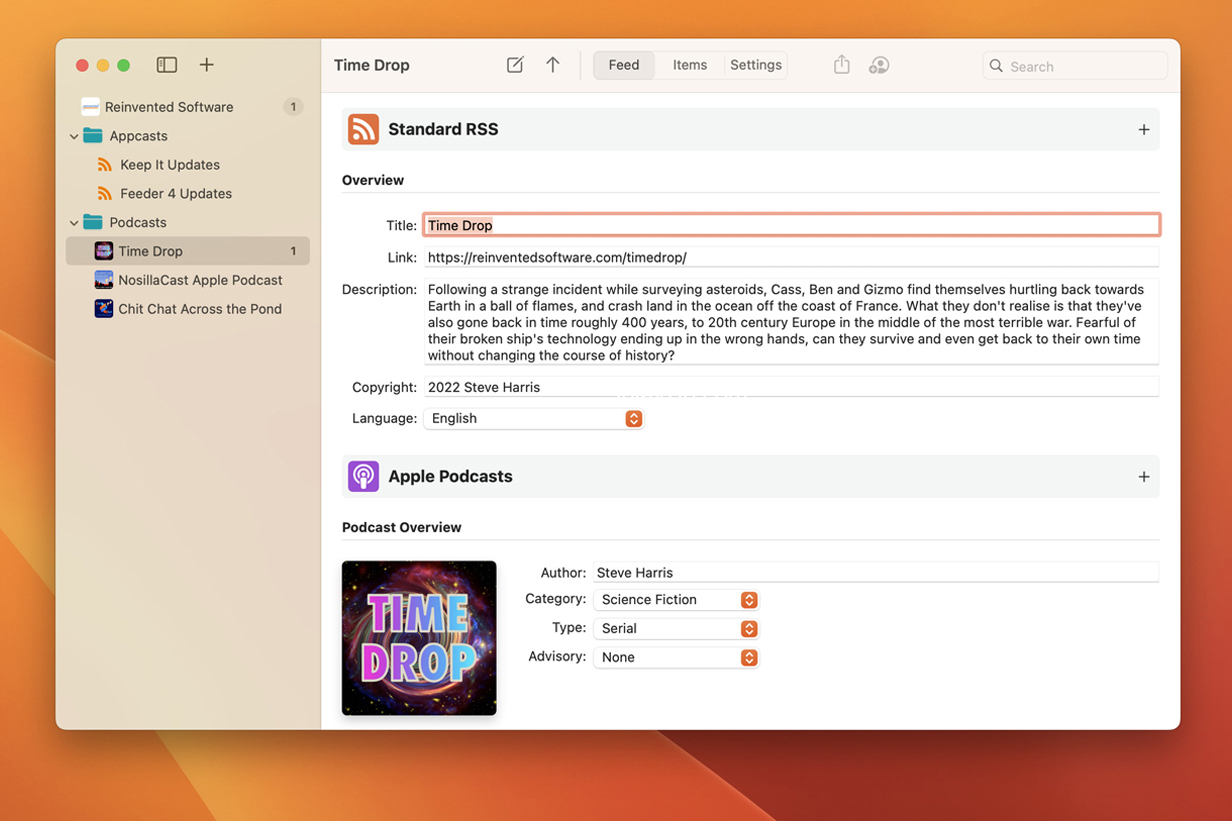Collapse the Appcasts folder chevron

(74, 136)
